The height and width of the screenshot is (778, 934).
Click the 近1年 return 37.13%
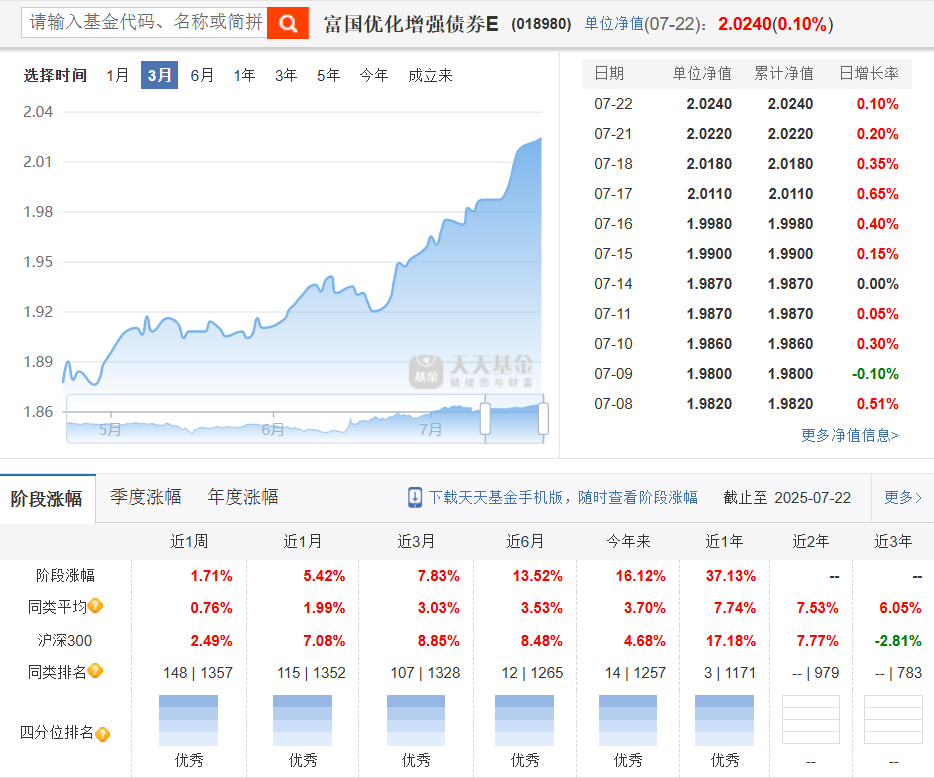point(731,576)
